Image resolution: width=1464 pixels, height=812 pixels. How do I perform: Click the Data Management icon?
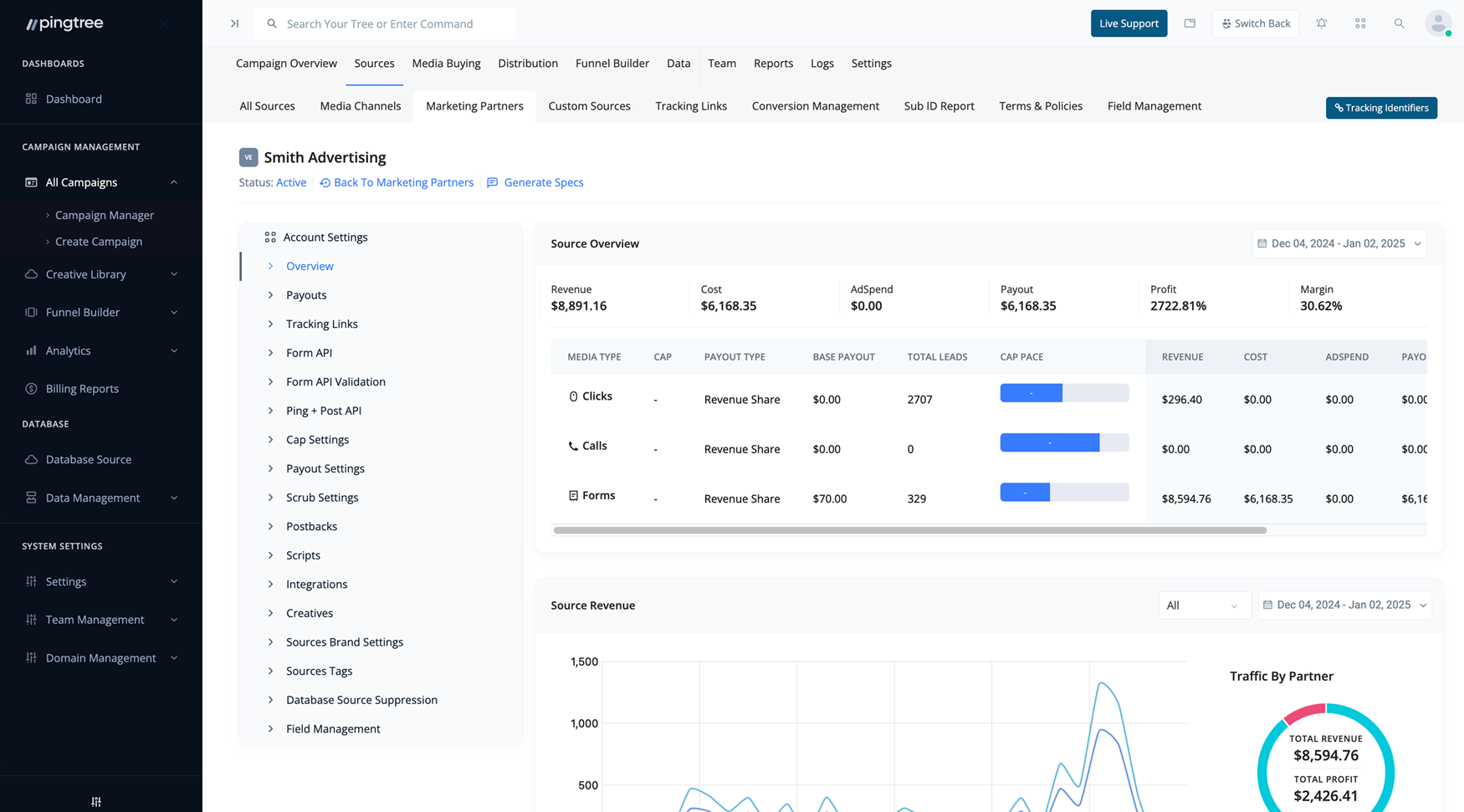click(x=31, y=498)
